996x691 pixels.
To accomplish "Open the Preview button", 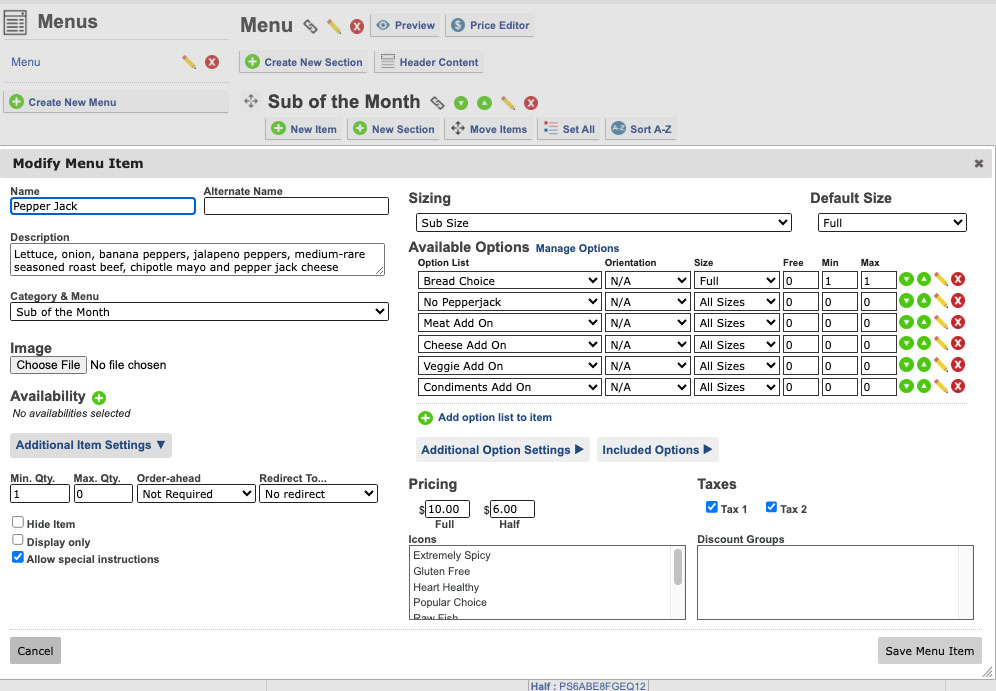I will (x=406, y=25).
